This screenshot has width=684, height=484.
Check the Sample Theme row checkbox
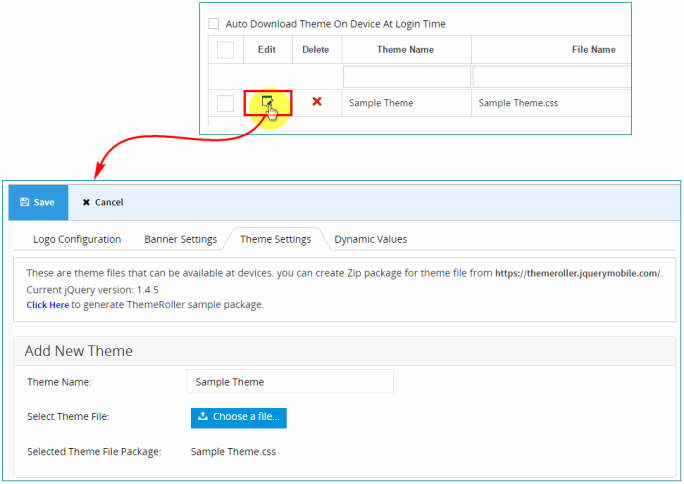(x=226, y=103)
